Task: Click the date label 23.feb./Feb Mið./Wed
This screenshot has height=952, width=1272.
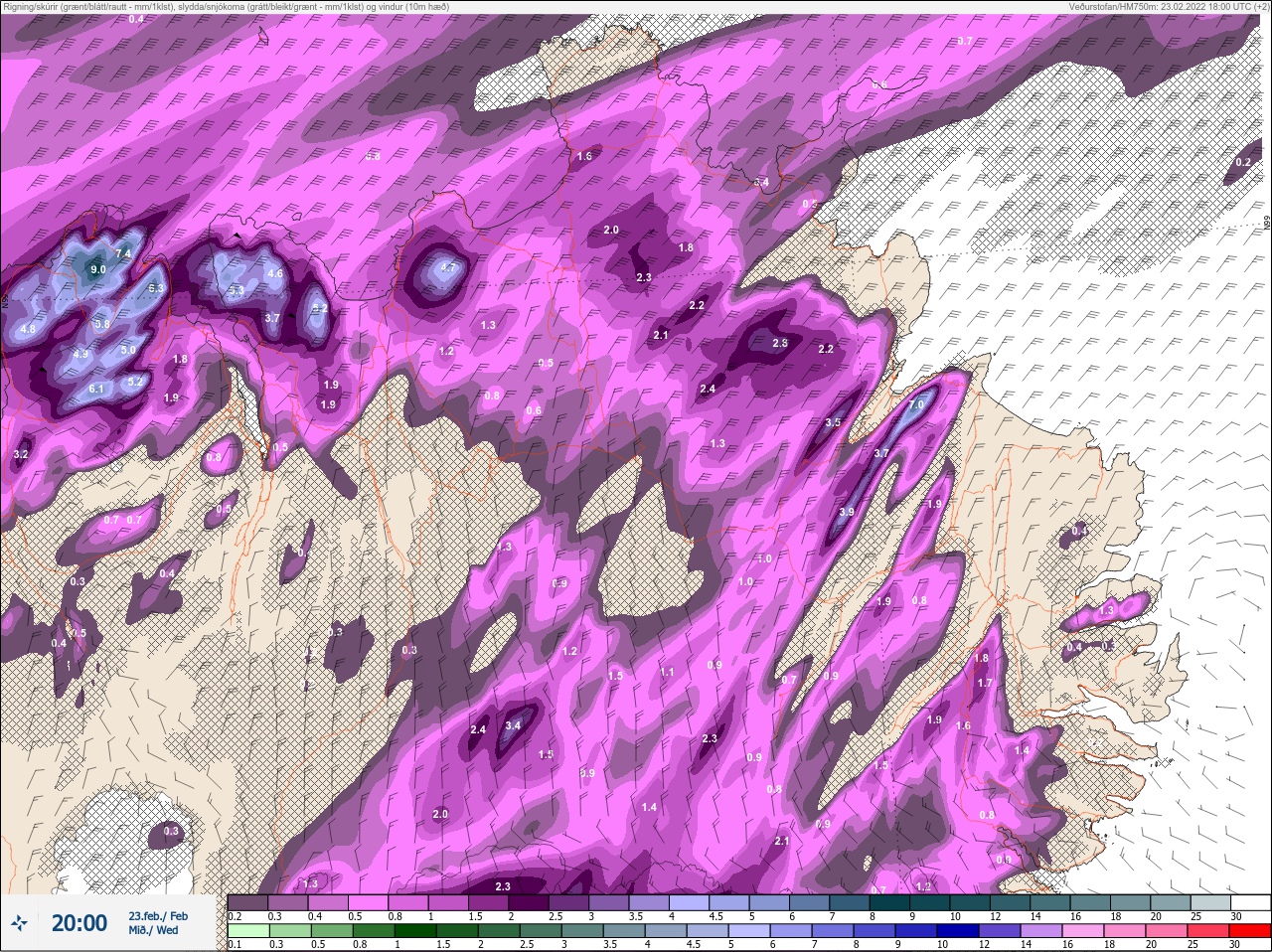Action: [x=157, y=923]
